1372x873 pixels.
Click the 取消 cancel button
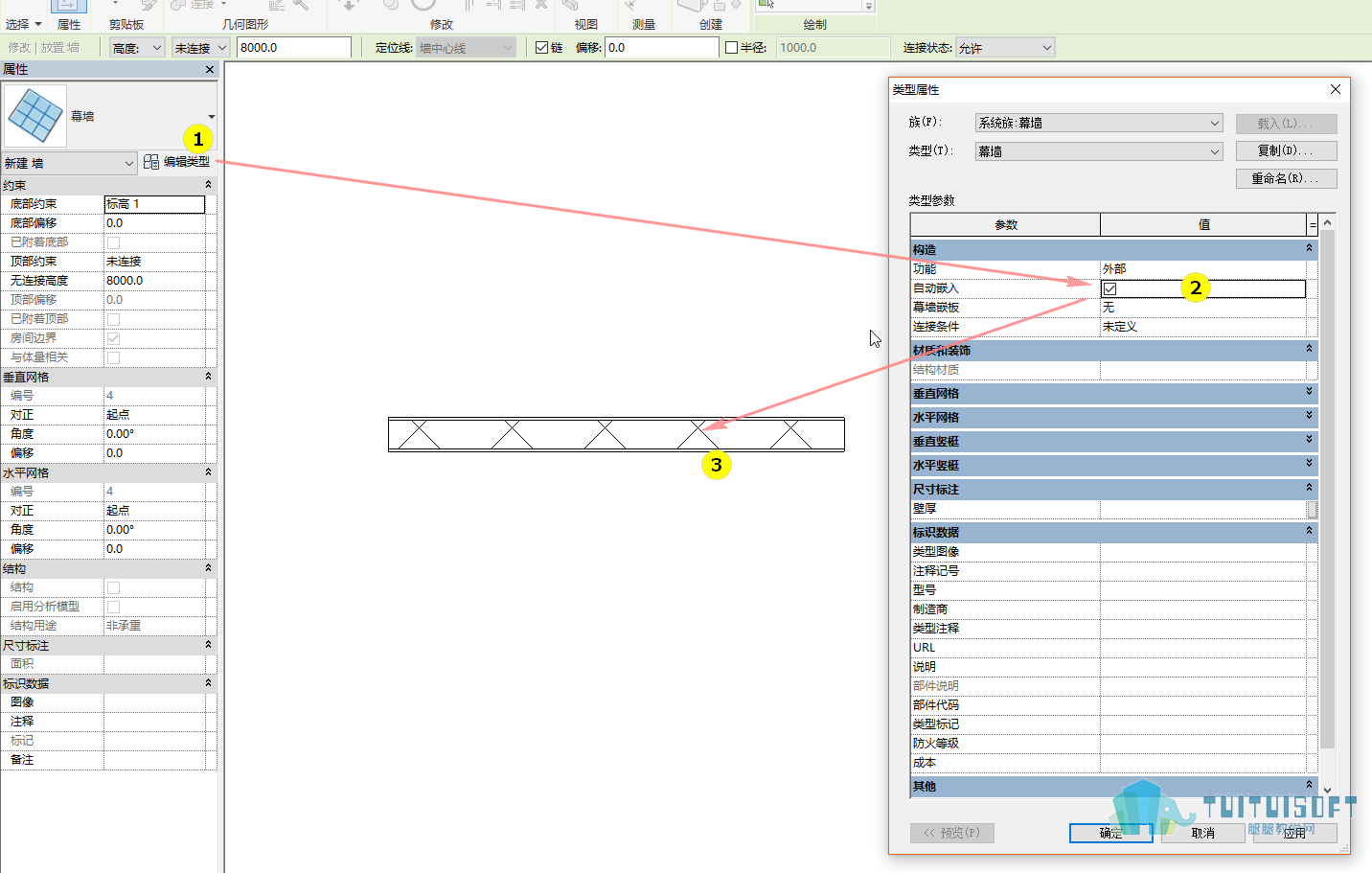pyautogui.click(x=1202, y=833)
